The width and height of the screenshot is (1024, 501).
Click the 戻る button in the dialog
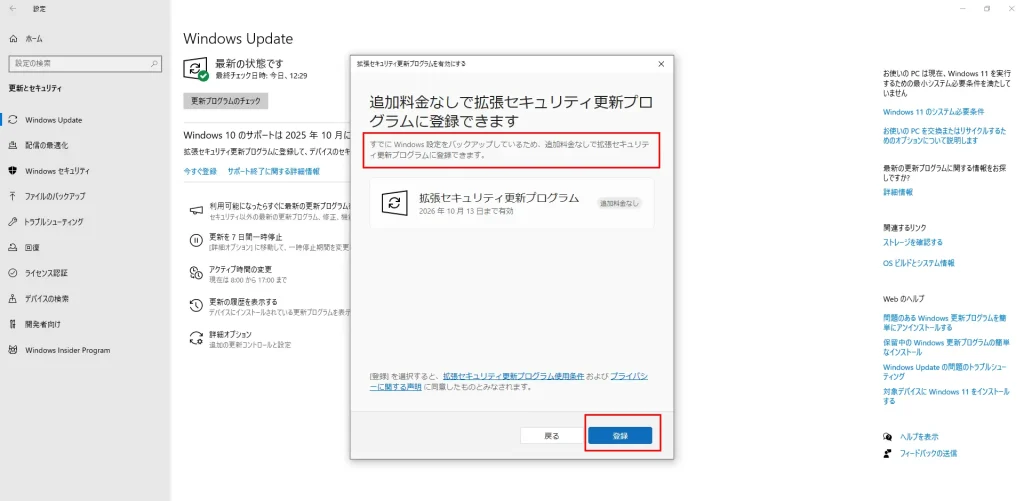[x=551, y=436]
